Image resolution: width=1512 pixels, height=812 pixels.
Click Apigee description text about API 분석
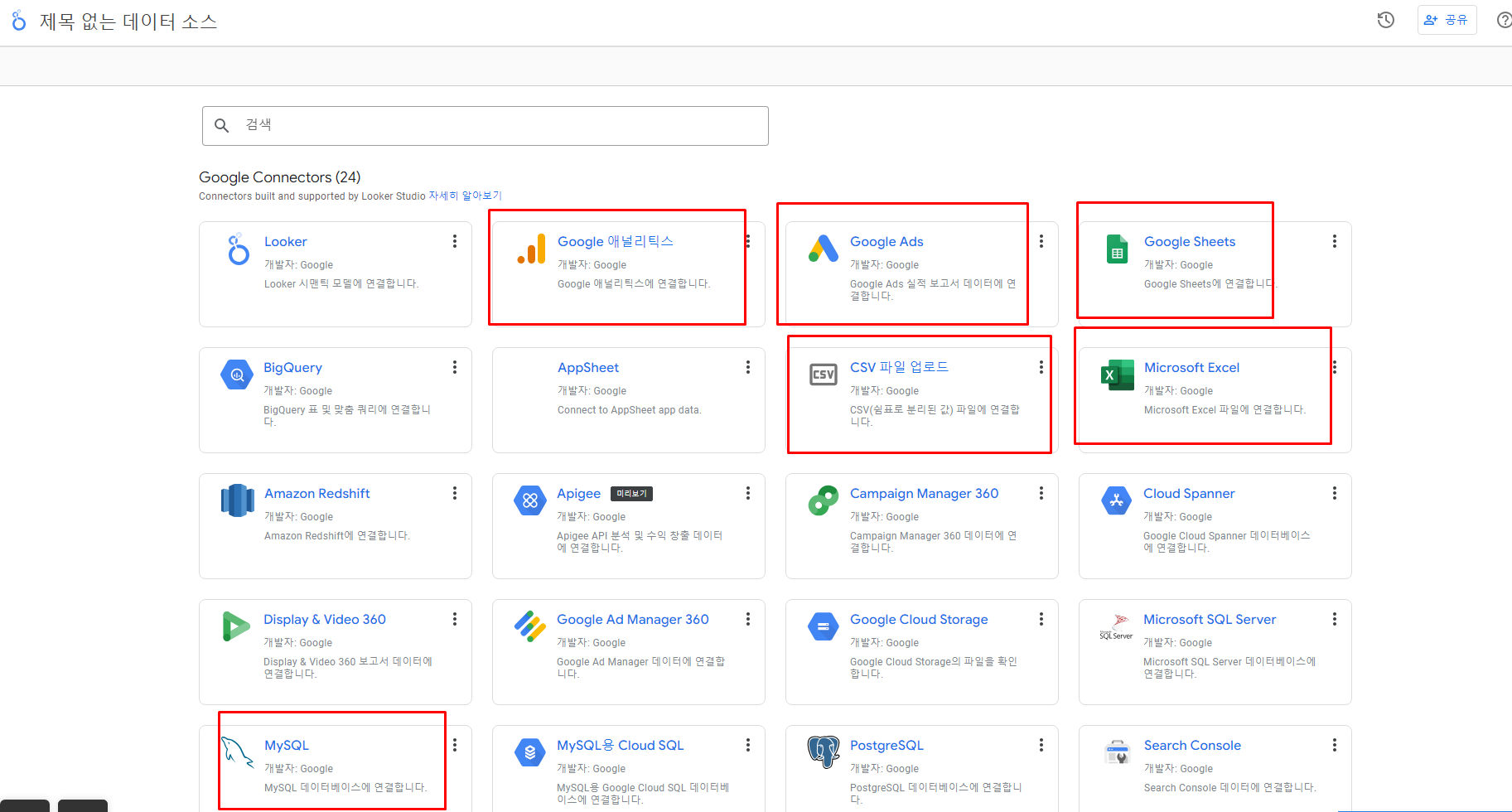tap(640, 542)
